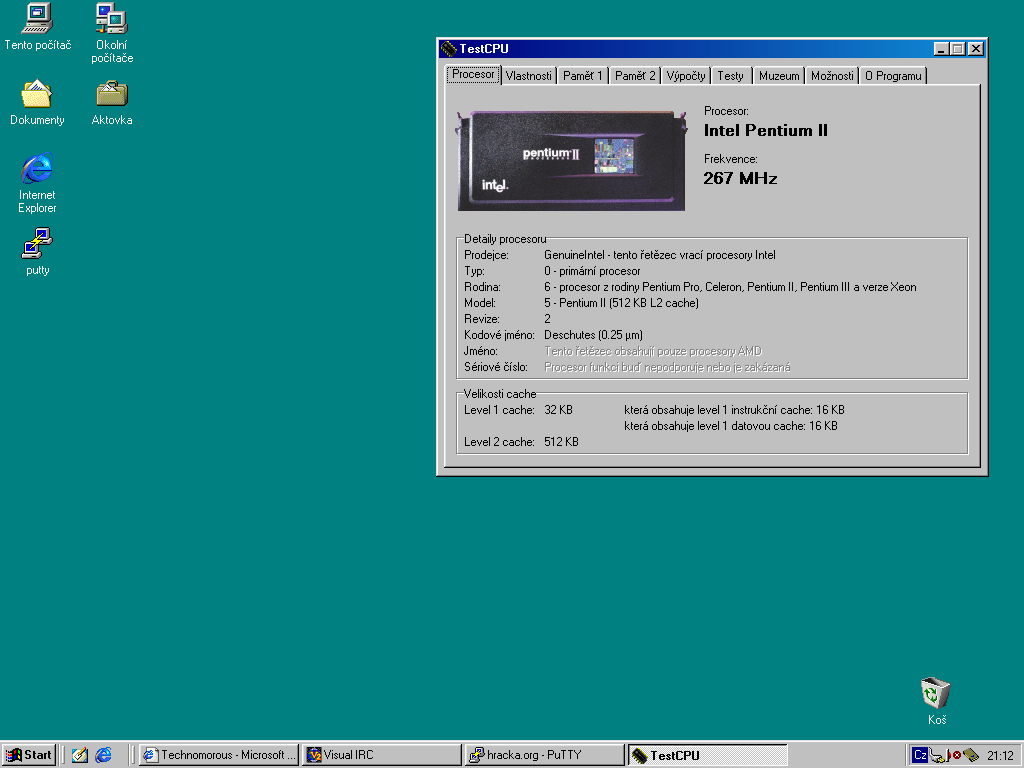Switch to the Vlastnosti tab

(x=528, y=76)
